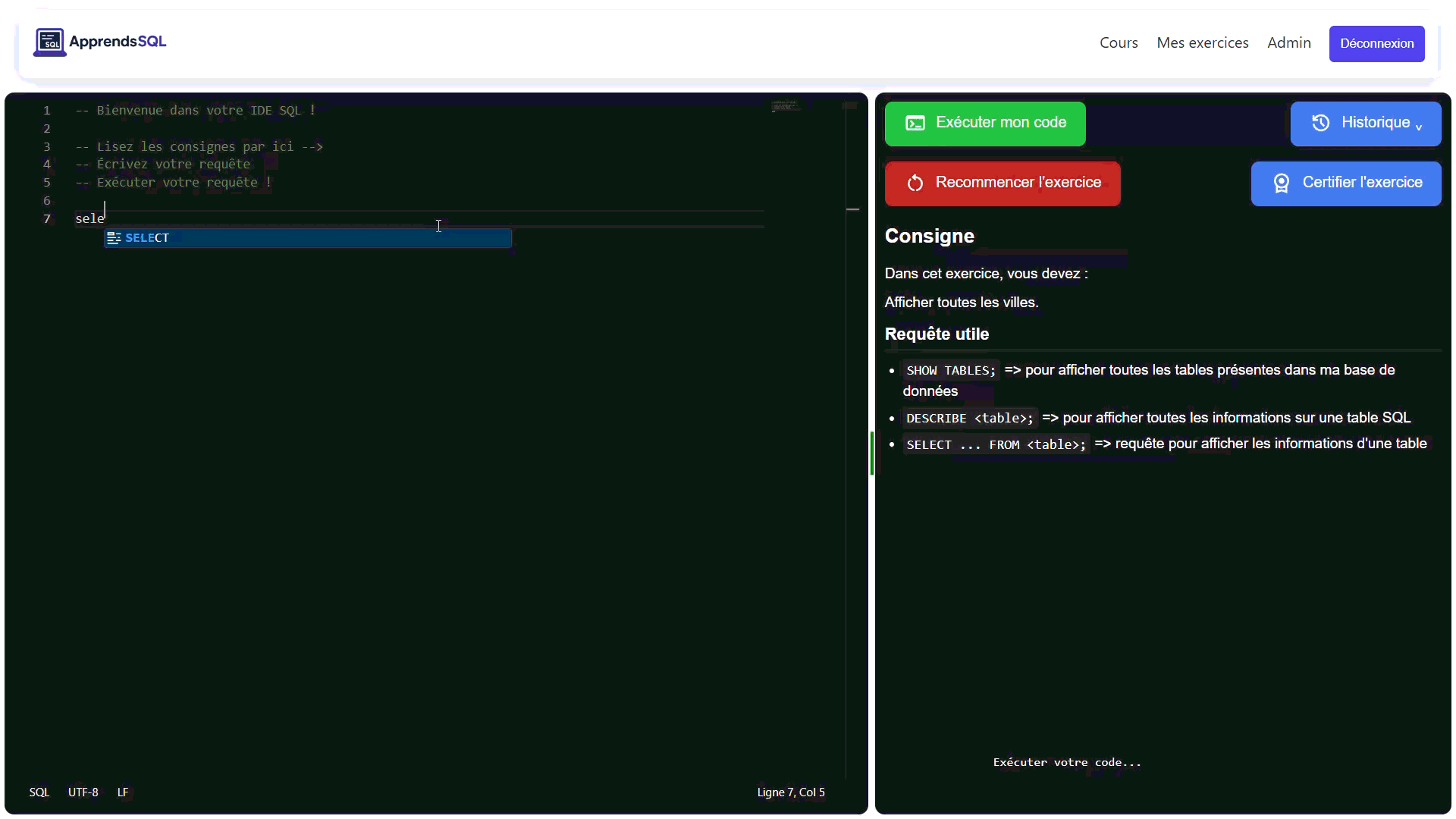This screenshot has width=1456, height=819.
Task: Expand the Historique dropdown chevron
Action: [1419, 127]
